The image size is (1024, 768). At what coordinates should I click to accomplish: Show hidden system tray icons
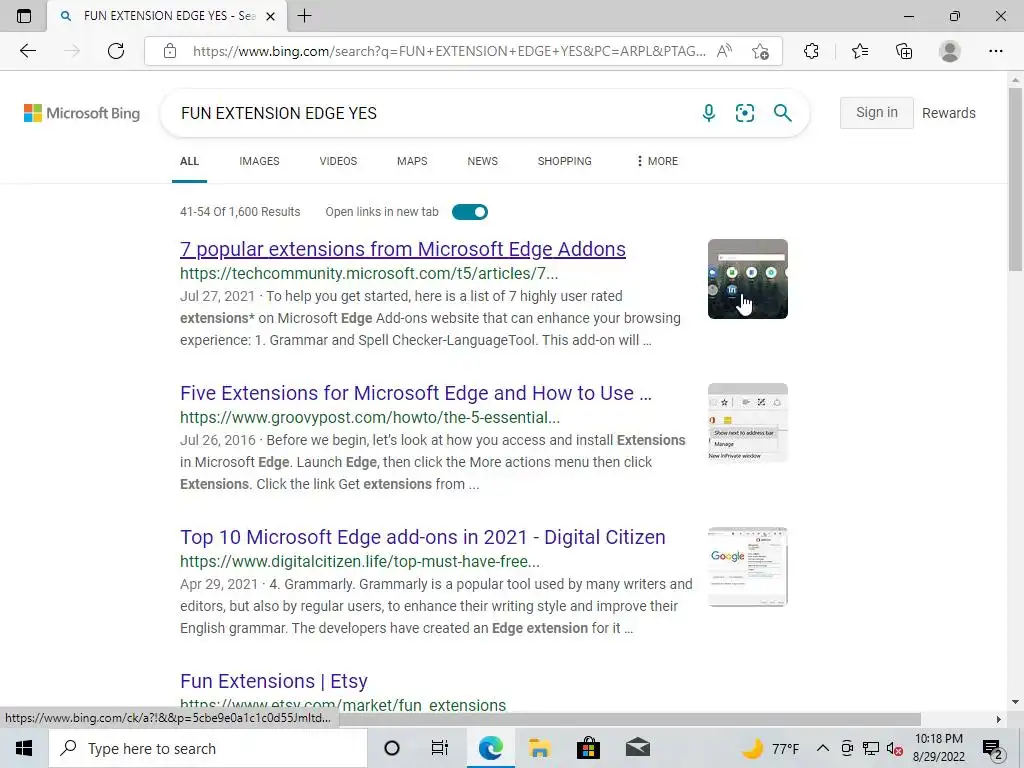coord(823,748)
